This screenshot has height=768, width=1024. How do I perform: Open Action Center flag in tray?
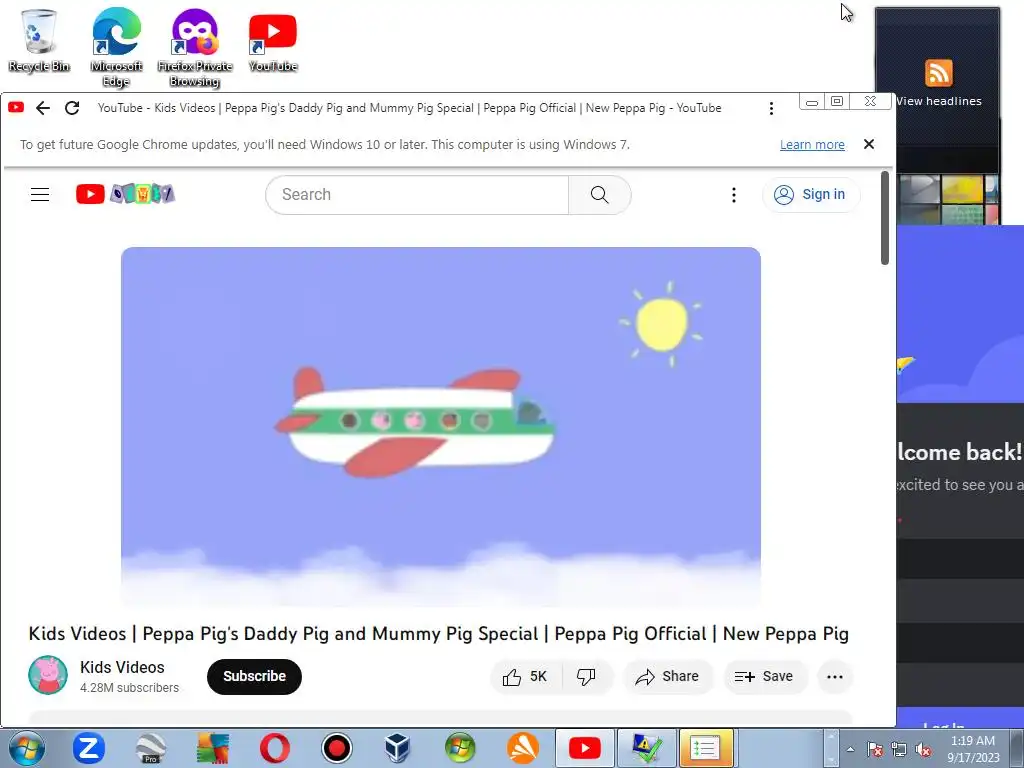pyautogui.click(x=874, y=749)
